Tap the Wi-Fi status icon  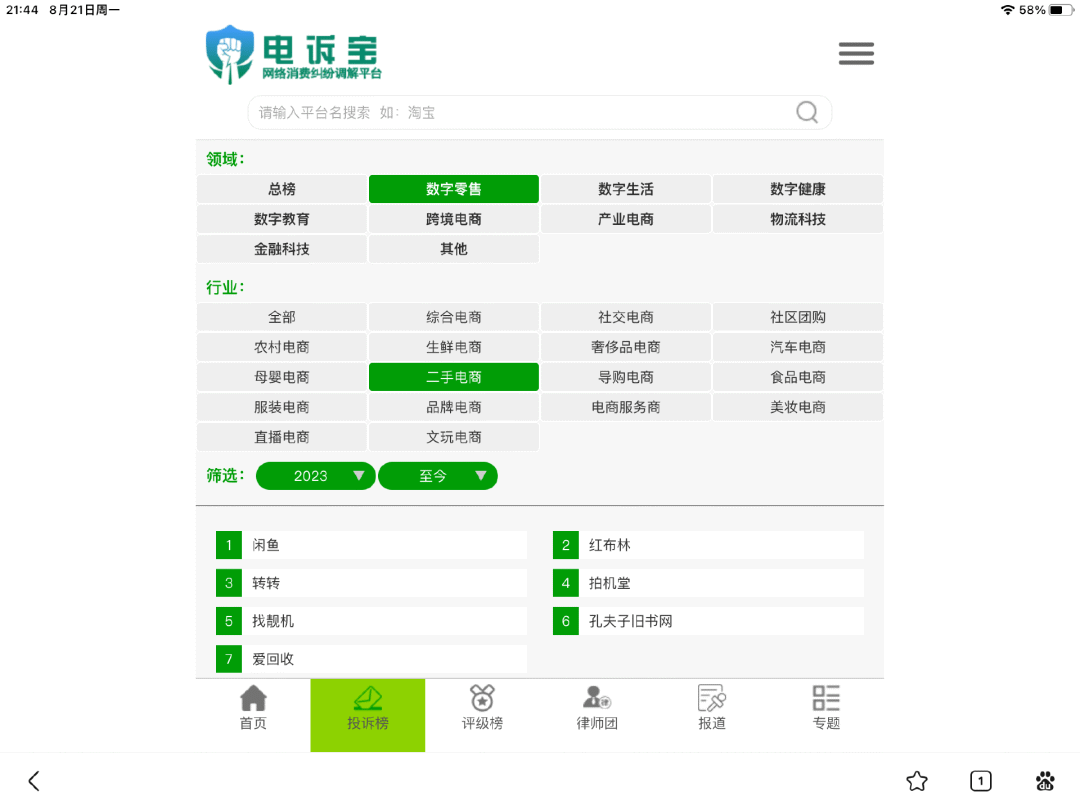click(x=1008, y=10)
